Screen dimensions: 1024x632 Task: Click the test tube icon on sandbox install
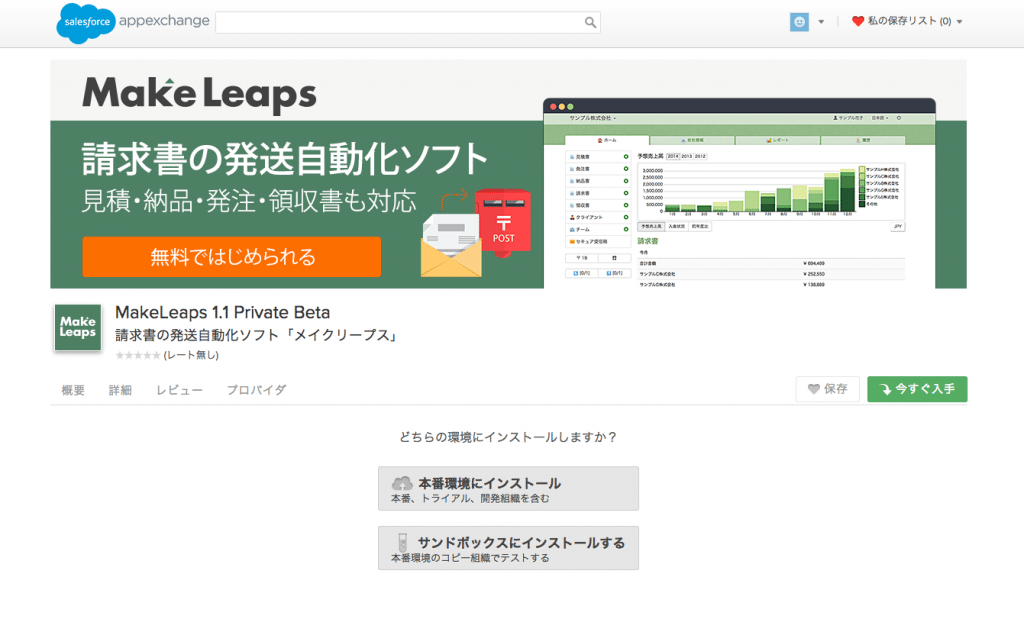(403, 542)
